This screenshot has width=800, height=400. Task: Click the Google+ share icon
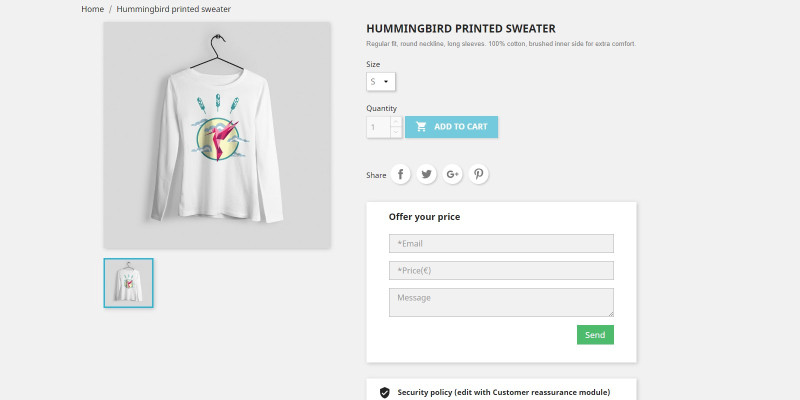pos(453,174)
